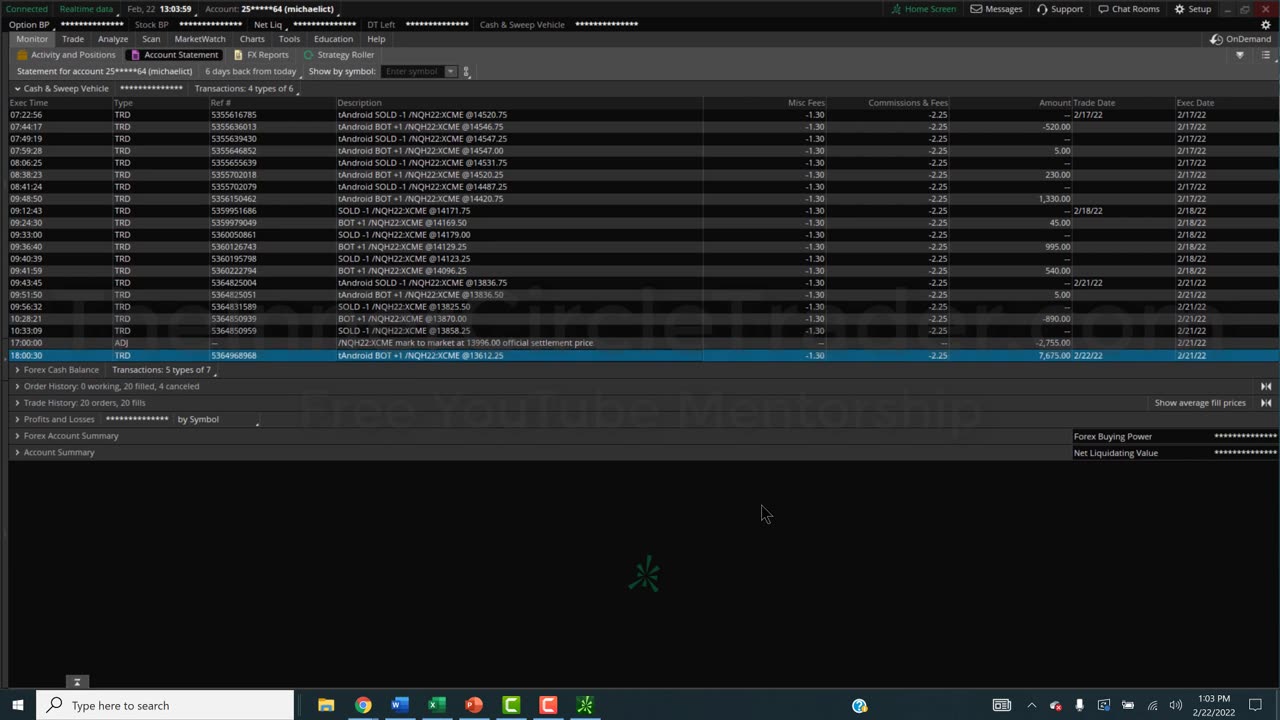
Task: Select the Account Statement subtab
Action: [174, 55]
